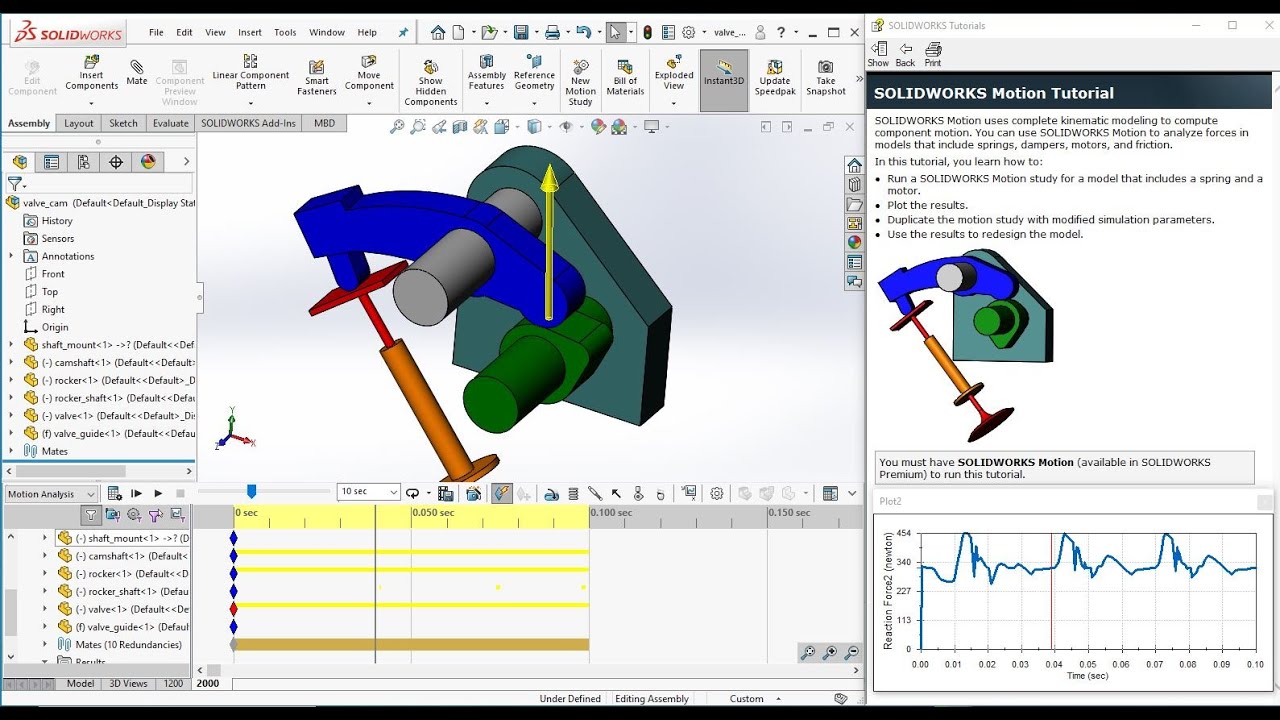The width and height of the screenshot is (1280, 720).
Task: Switch to the SOLIDWORKS Add-Ins tab
Action: point(248,124)
